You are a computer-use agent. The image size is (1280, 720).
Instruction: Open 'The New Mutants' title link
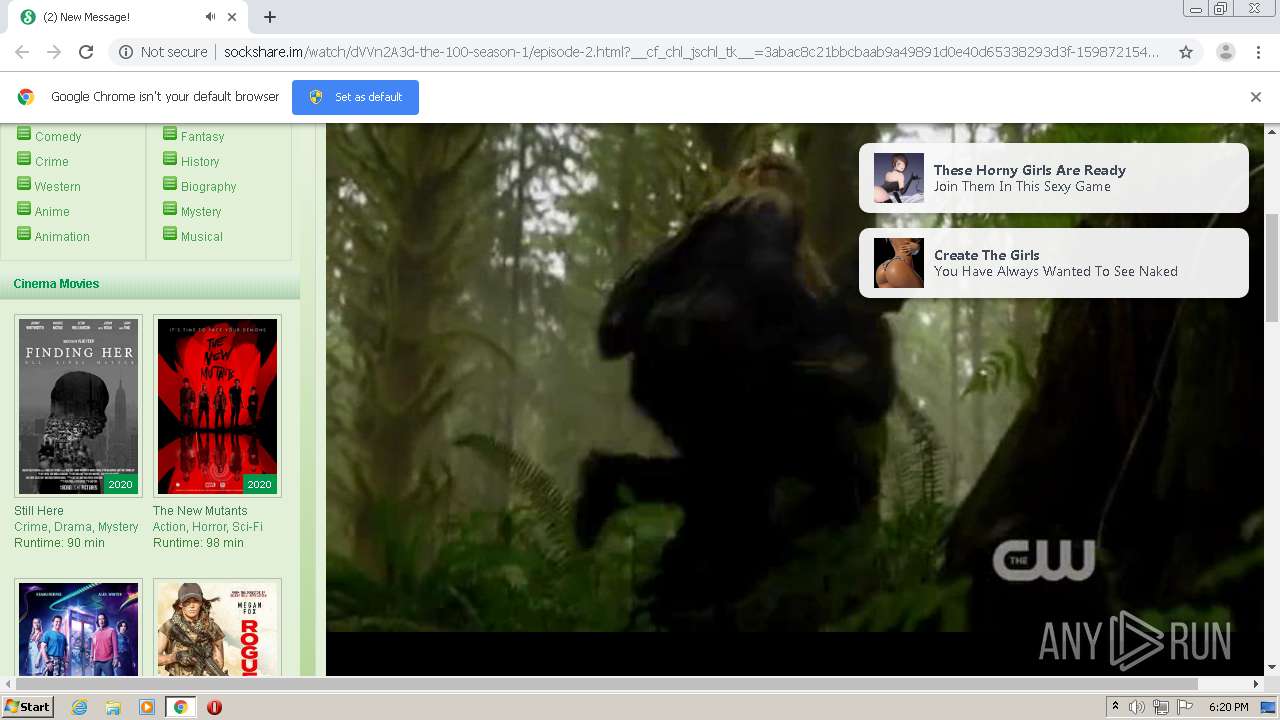tap(200, 511)
